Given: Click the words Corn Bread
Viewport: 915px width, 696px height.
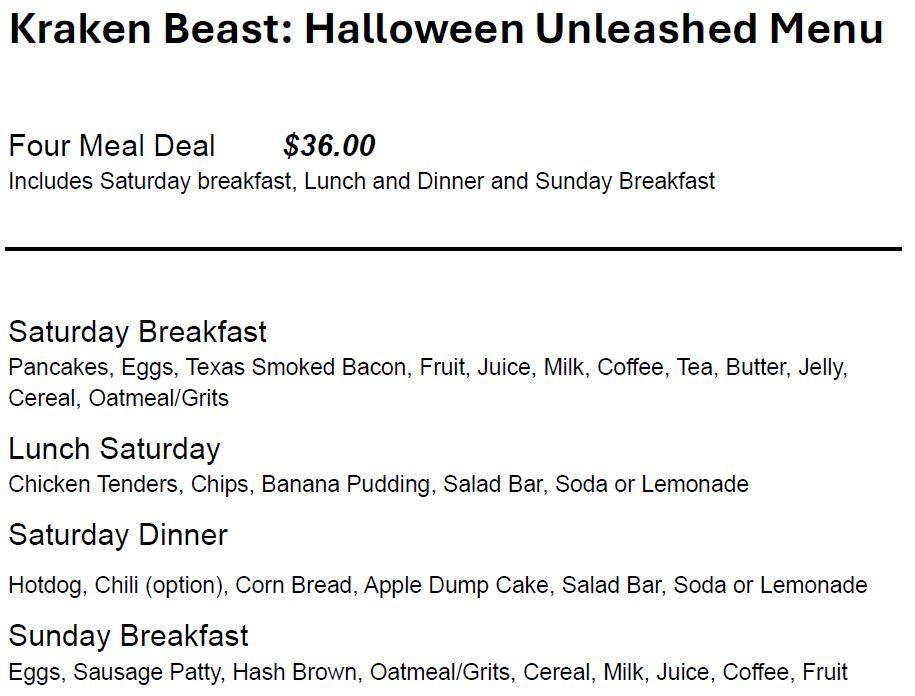Looking at the screenshot, I should (x=293, y=585).
